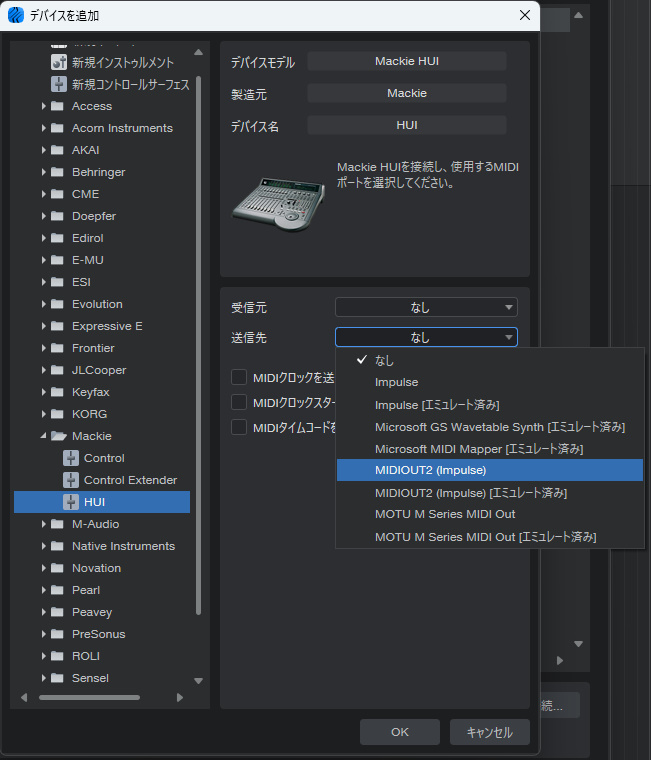This screenshot has width=651, height=760.
Task: Select MOTU M Series MIDI Out
Action: coord(445,514)
